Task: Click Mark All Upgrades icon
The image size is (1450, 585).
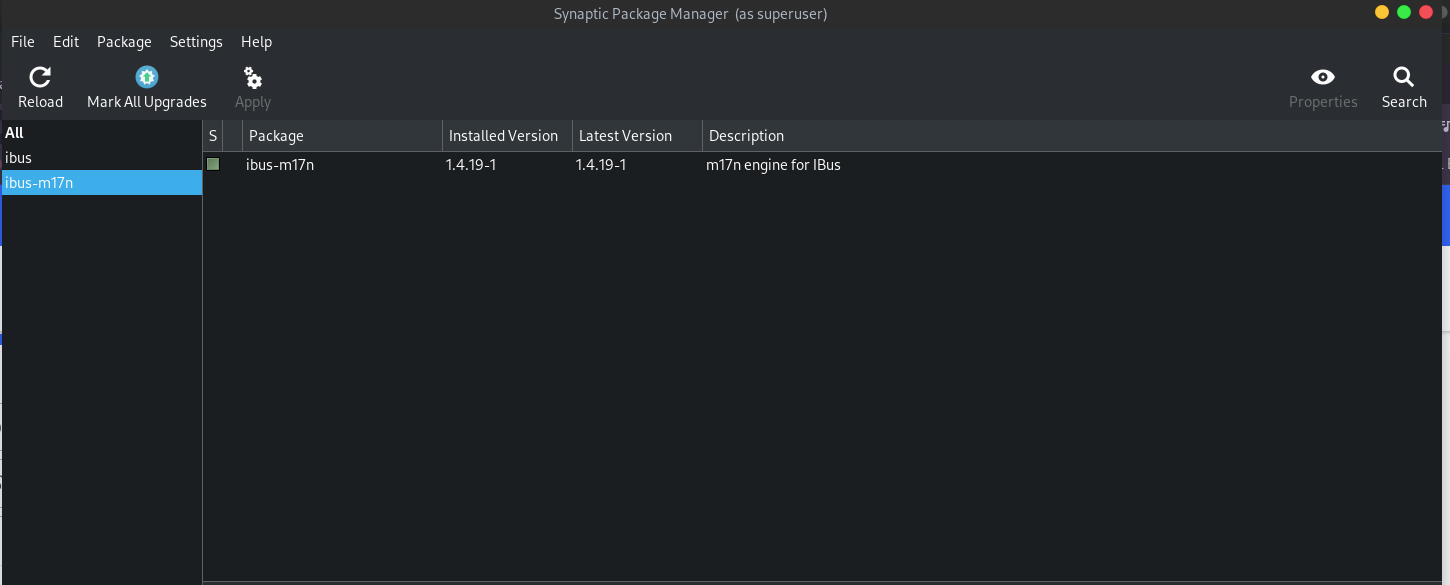Action: (147, 77)
